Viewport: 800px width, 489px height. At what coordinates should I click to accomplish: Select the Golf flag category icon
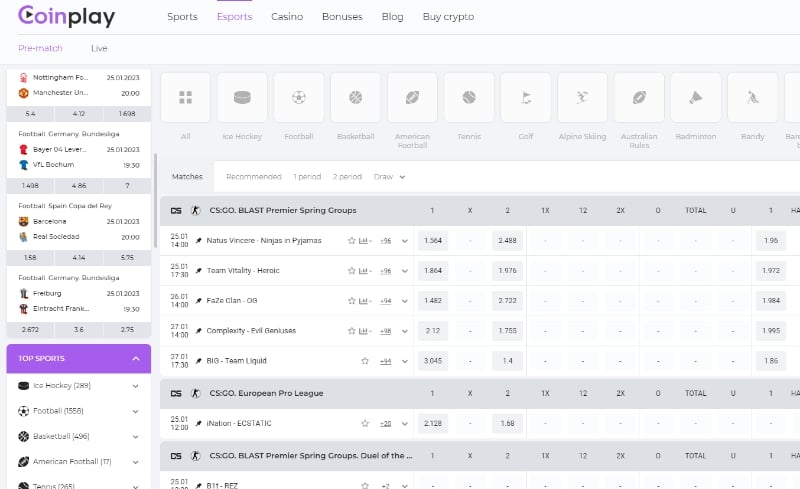(x=526, y=97)
